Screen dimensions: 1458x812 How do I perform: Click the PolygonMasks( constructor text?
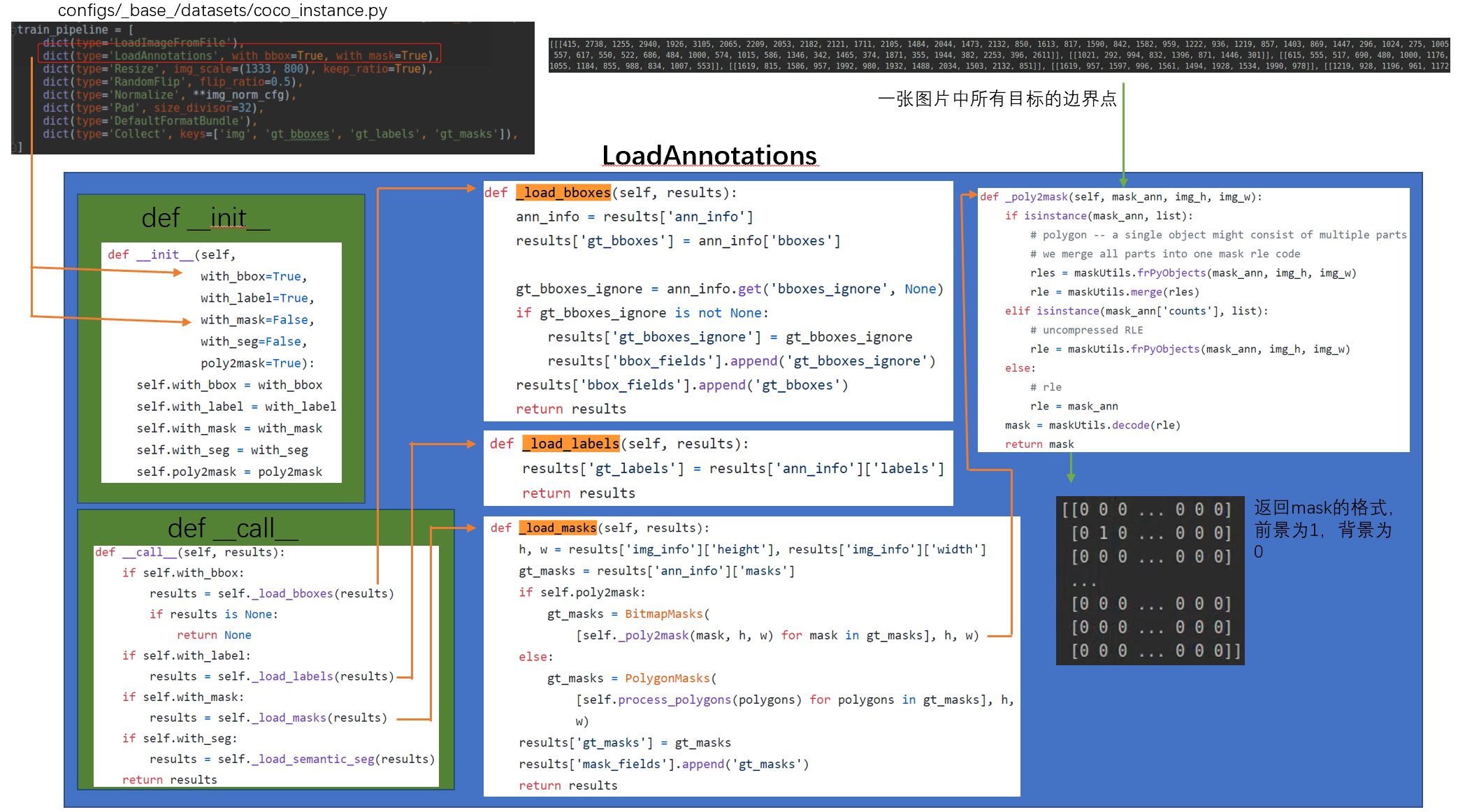click(x=670, y=678)
